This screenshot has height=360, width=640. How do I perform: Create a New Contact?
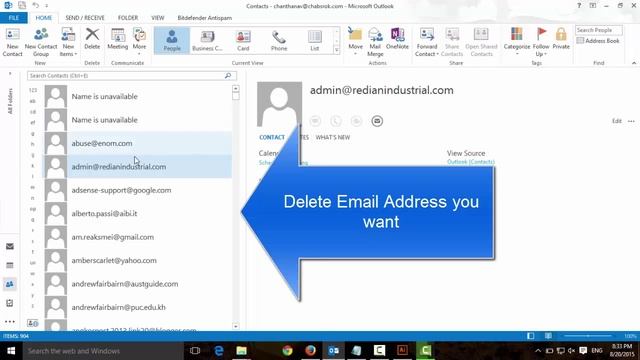(12, 42)
